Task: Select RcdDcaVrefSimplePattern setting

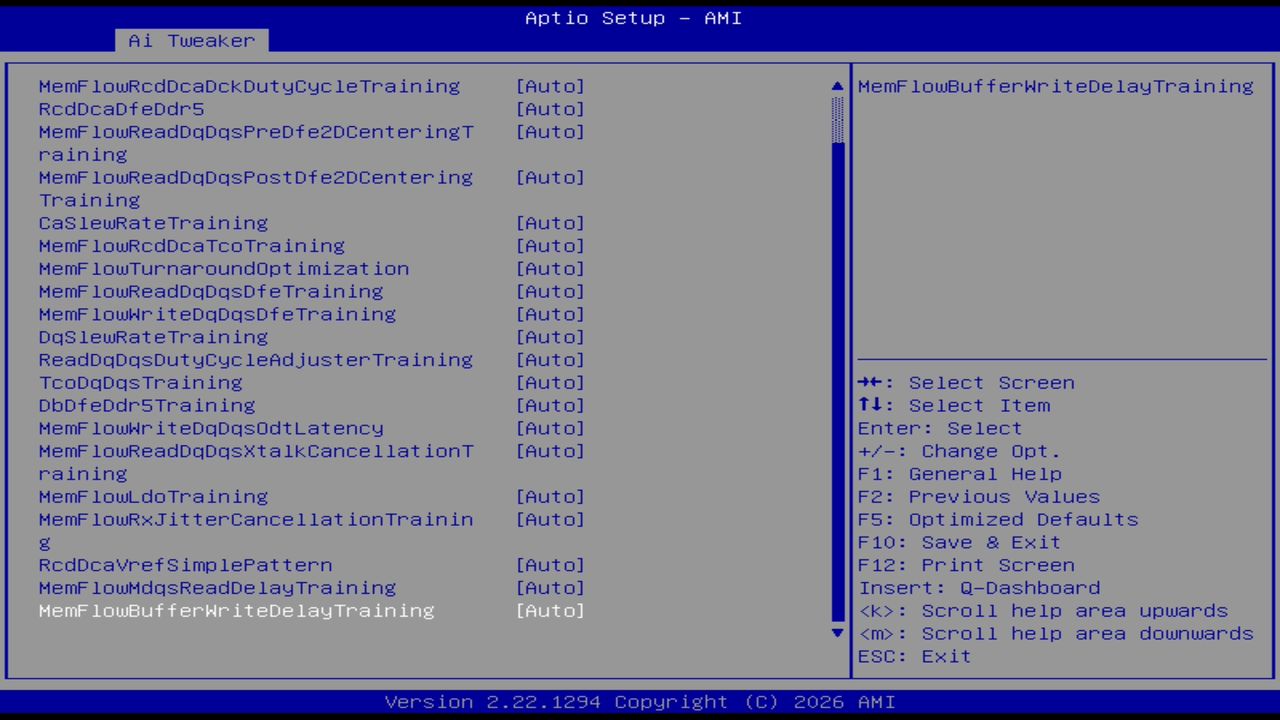Action: [x=185, y=565]
